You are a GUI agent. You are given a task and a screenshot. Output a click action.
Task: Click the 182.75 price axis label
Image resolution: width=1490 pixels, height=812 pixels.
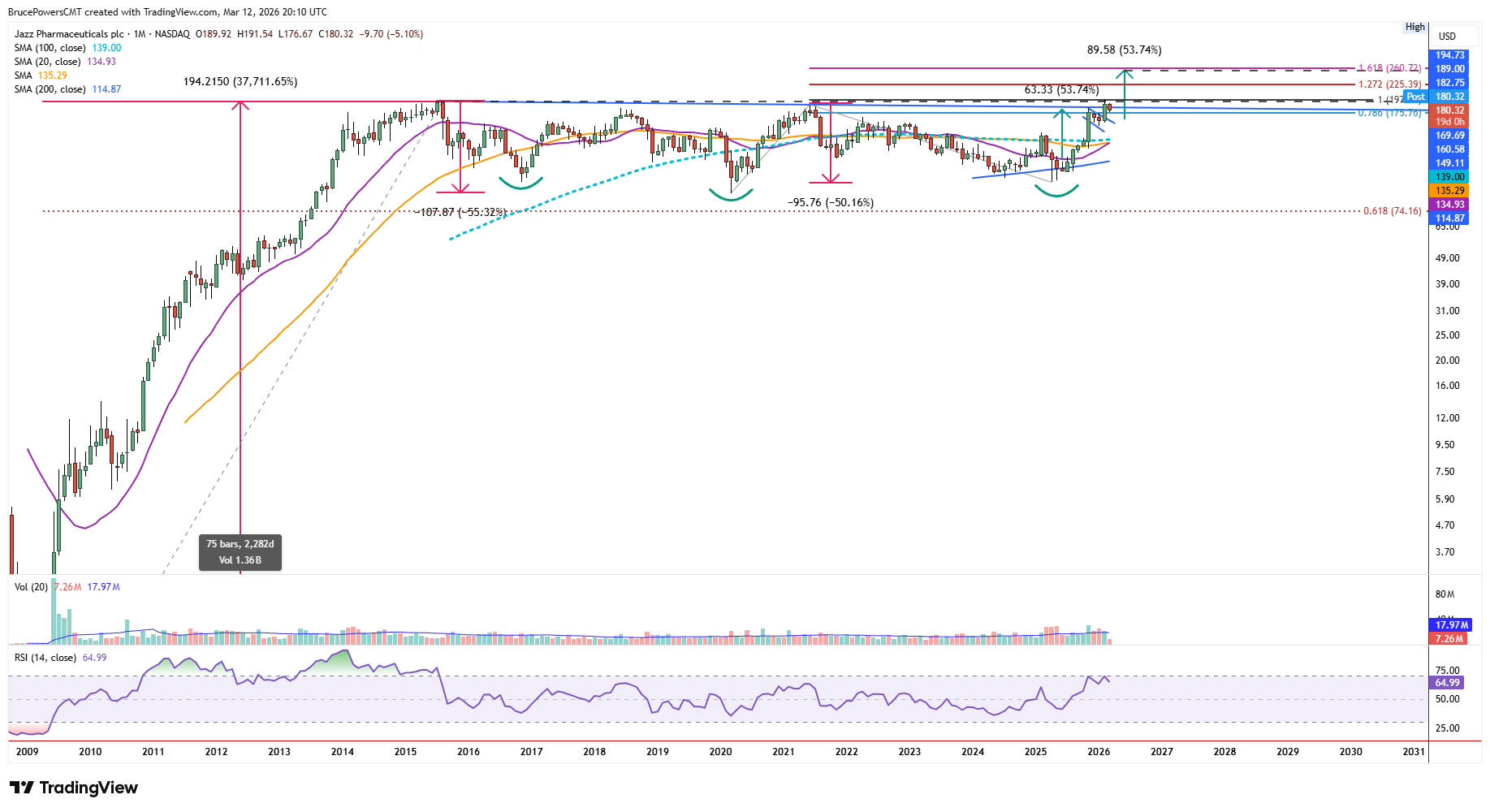(x=1449, y=83)
